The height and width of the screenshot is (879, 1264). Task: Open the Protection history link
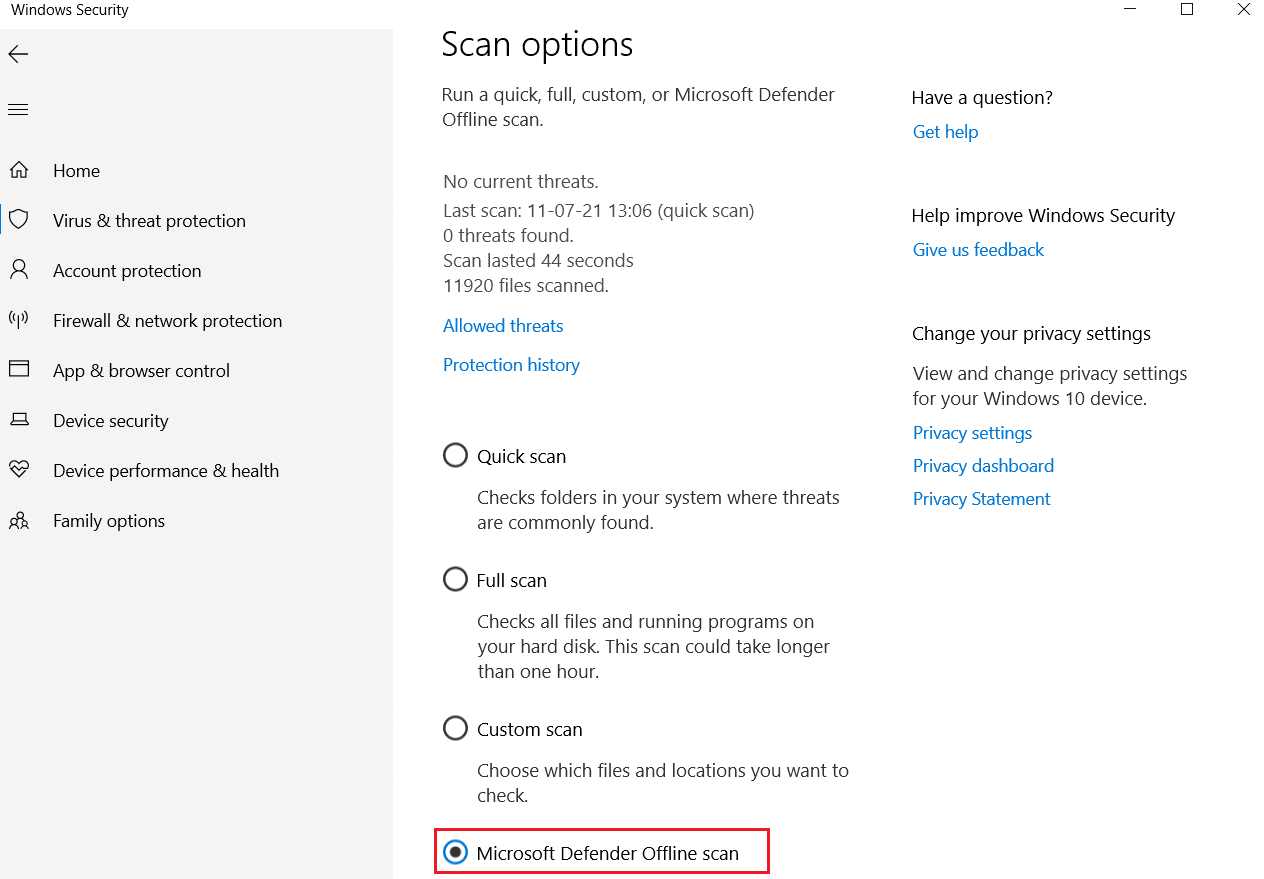511,364
